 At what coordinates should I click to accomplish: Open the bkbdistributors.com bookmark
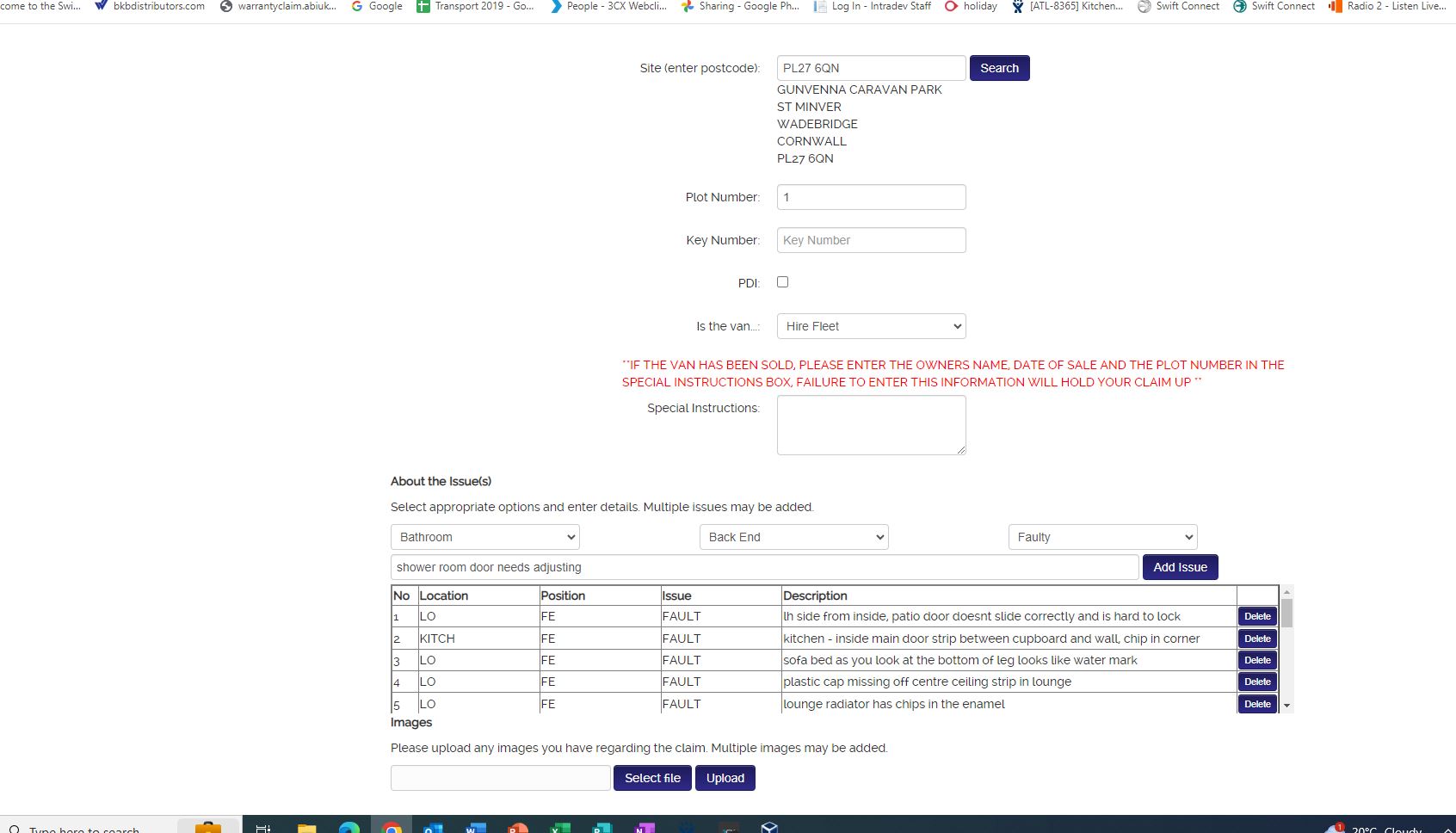click(150, 6)
